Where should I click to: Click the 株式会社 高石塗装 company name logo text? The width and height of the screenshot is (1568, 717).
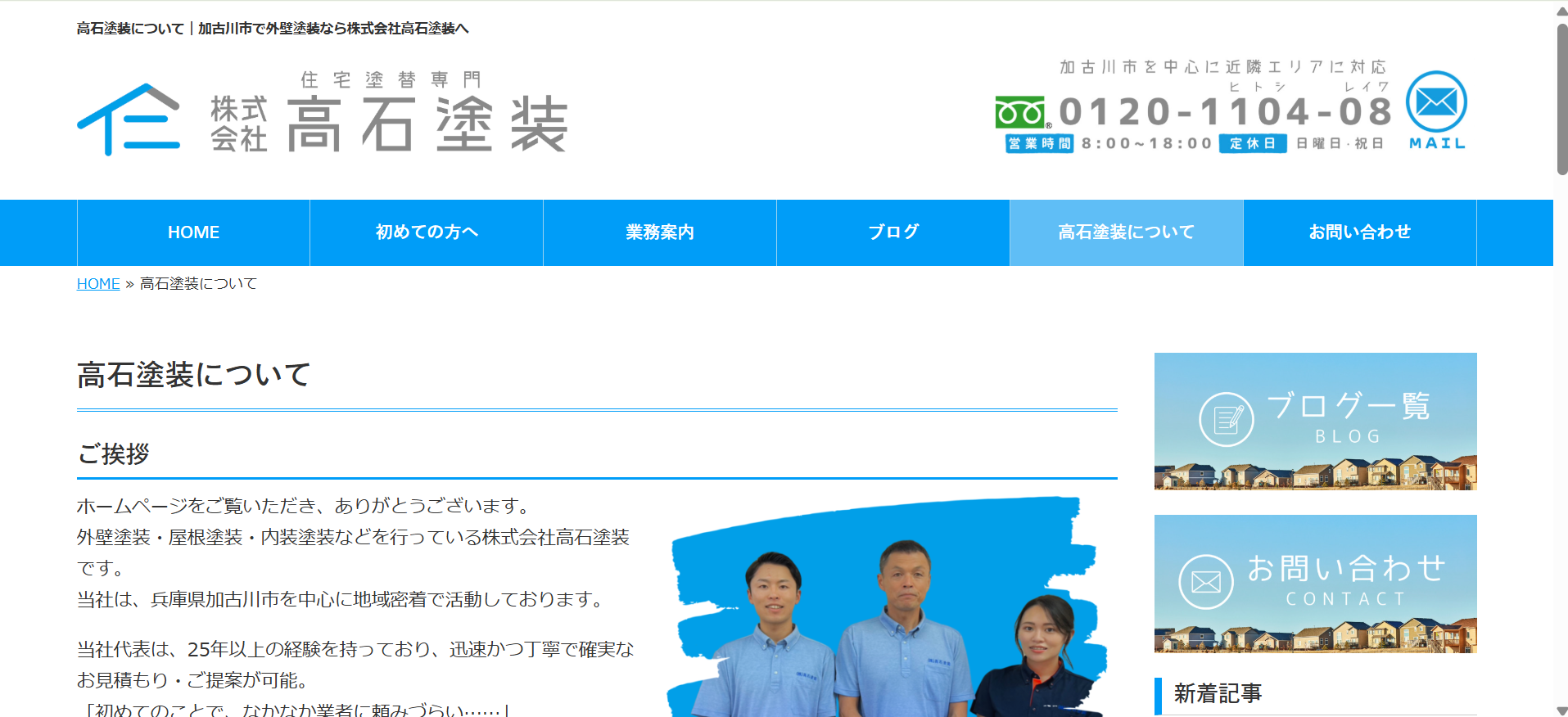(x=389, y=124)
